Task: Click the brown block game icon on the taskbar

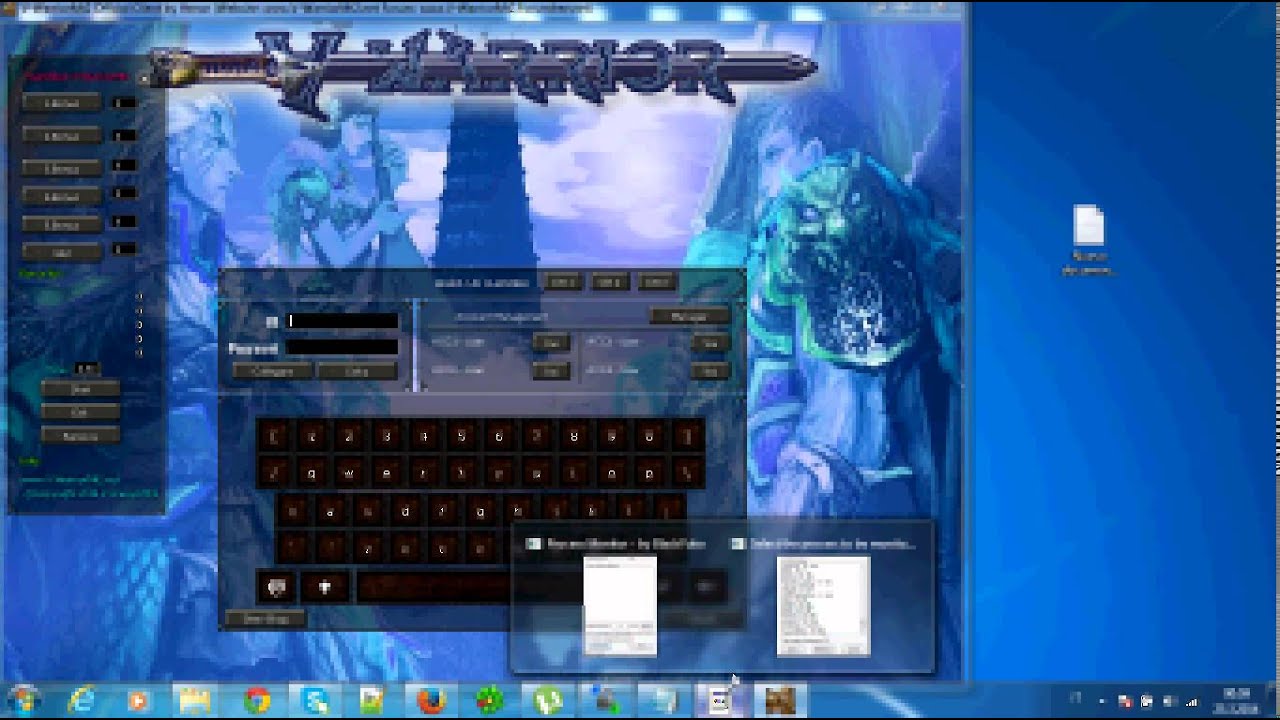Action: [x=779, y=700]
